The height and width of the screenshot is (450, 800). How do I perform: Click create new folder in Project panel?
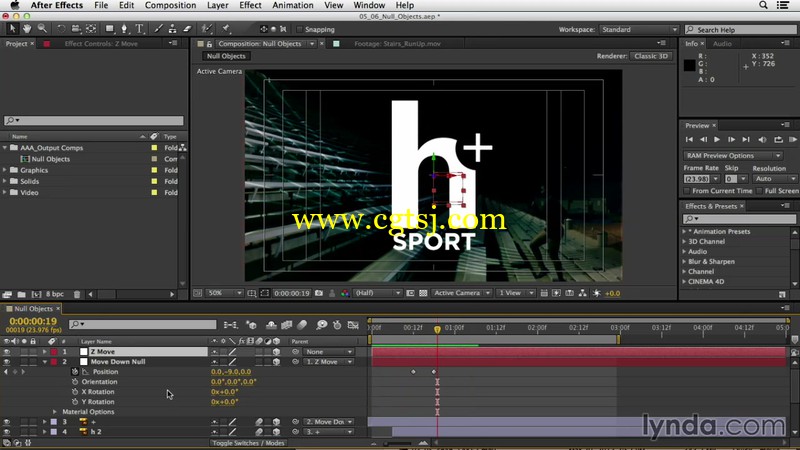(21, 294)
